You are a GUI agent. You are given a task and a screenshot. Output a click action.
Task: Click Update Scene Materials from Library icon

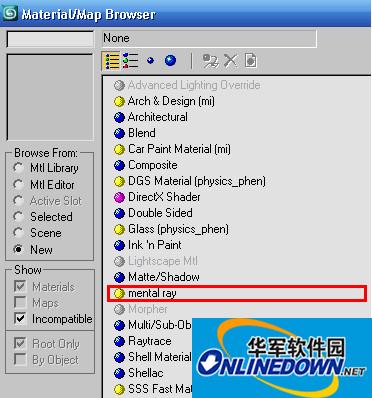pos(211,61)
